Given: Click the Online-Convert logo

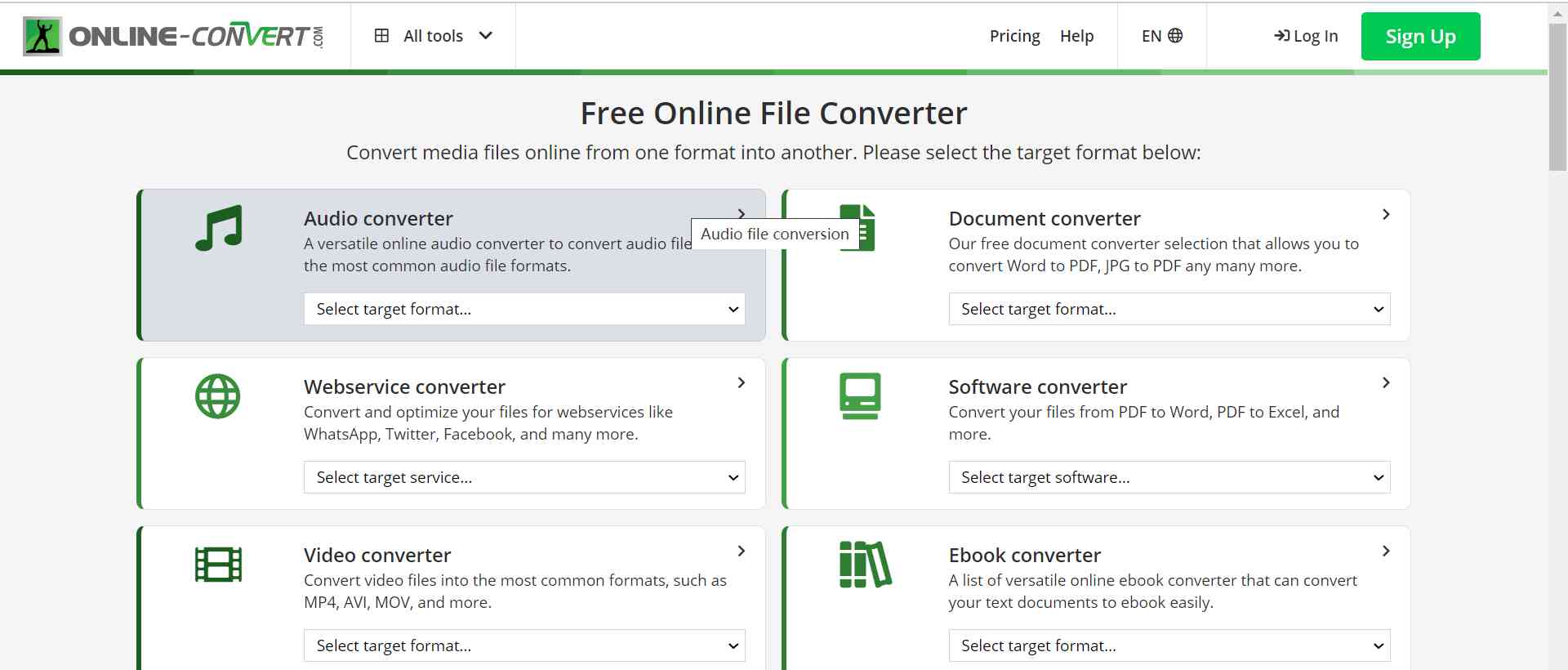Looking at the screenshot, I should (174, 36).
